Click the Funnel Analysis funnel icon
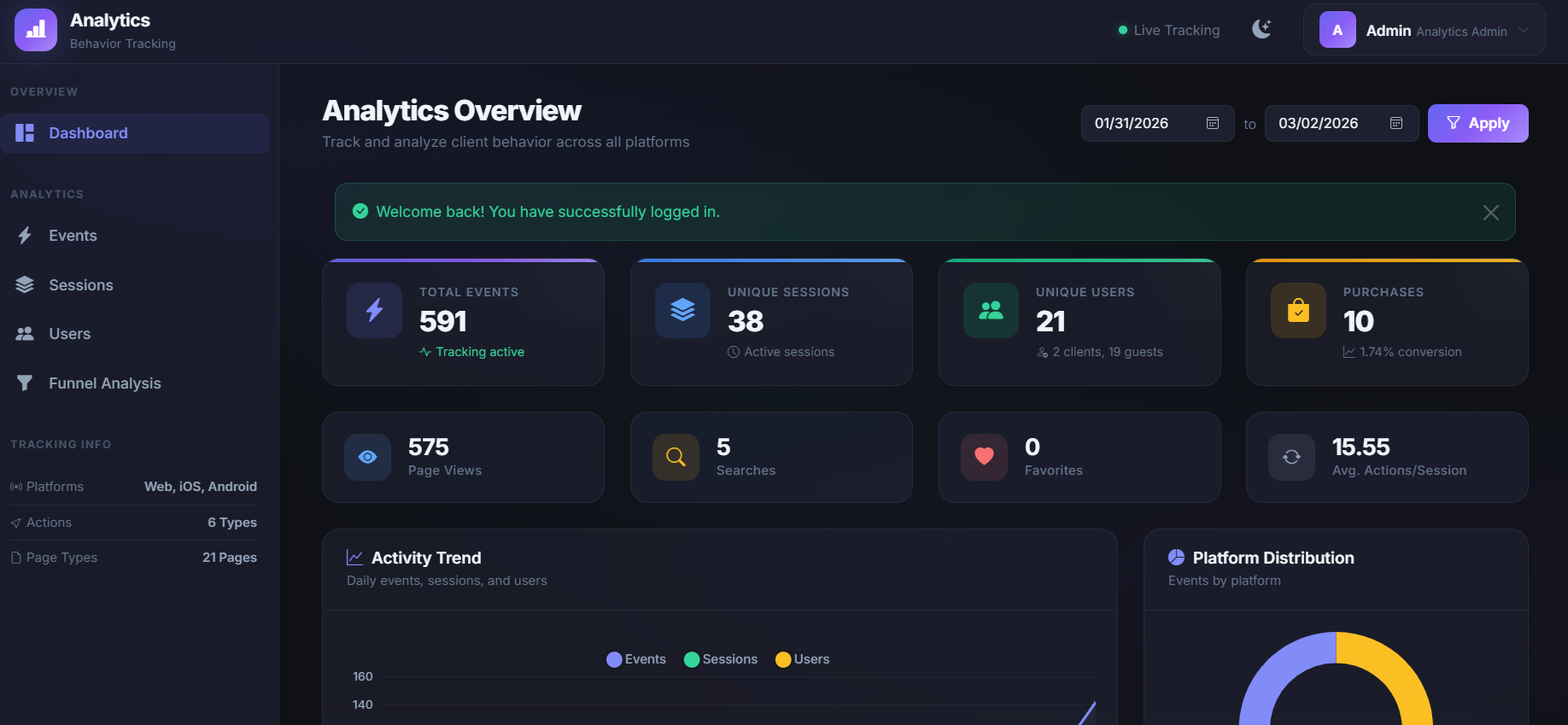1568x725 pixels. tap(25, 383)
